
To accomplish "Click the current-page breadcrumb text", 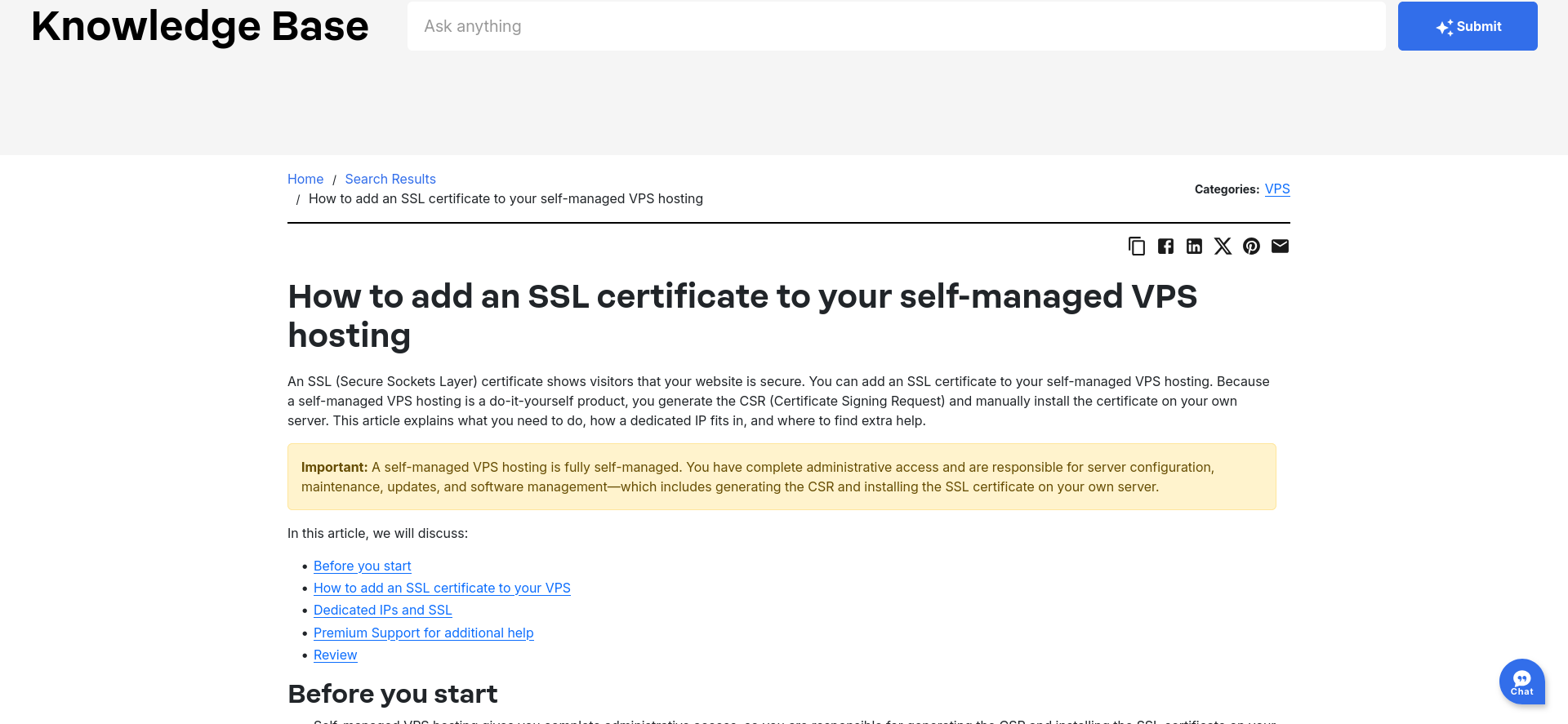I will (506, 198).
